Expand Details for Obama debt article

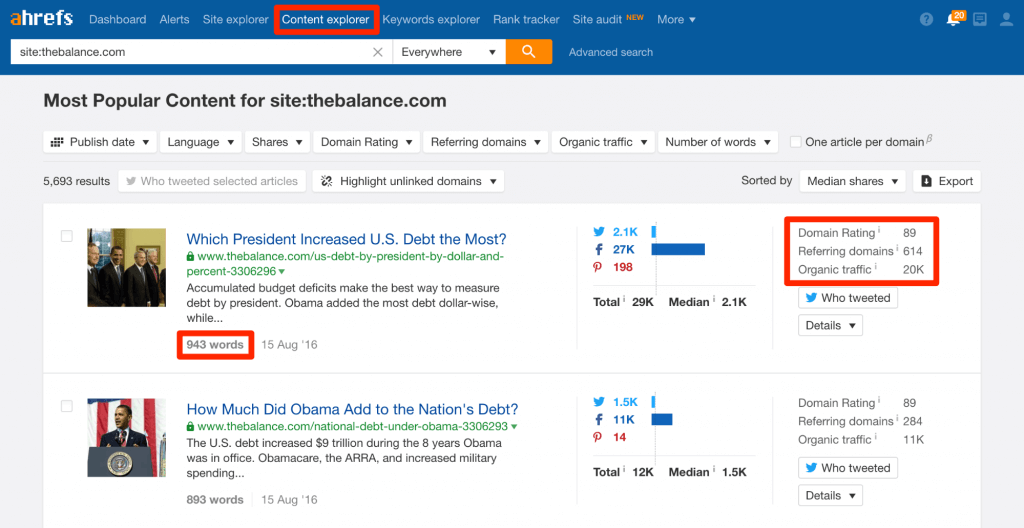pyautogui.click(x=830, y=495)
